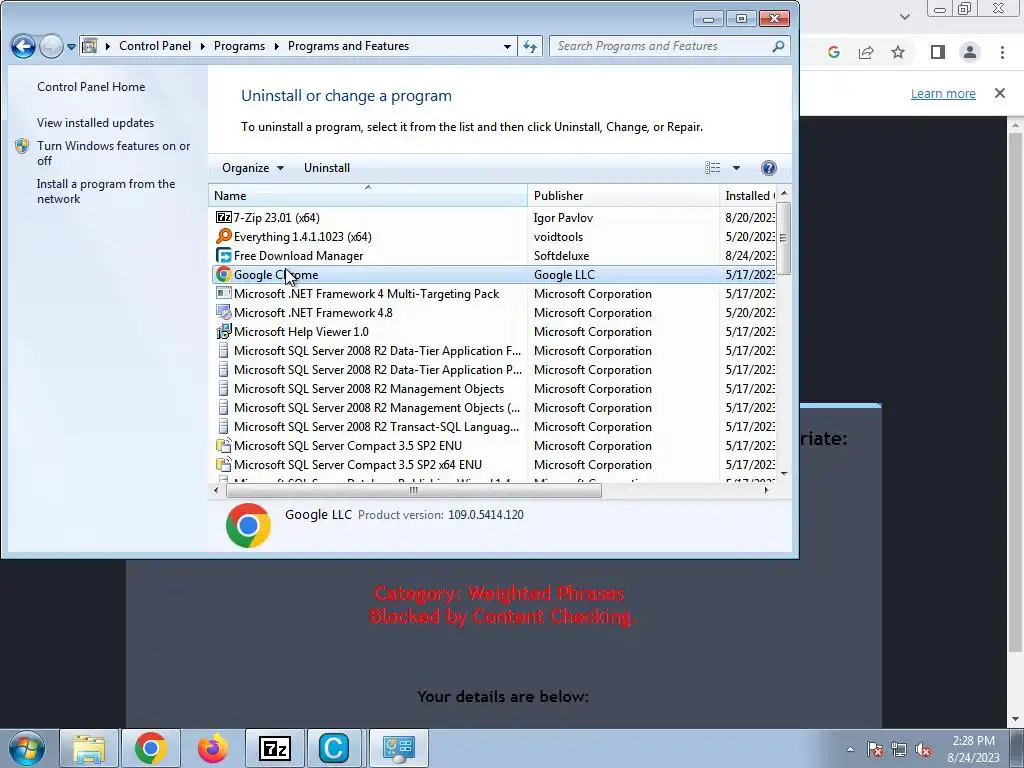Launch Firefox from the taskbar
Screen dimensions: 1024x768
[x=213, y=748]
